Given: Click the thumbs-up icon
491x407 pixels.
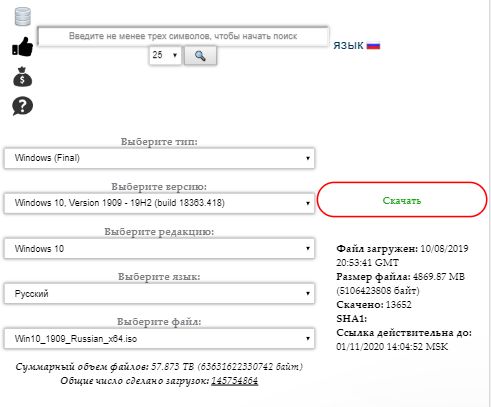Looking at the screenshot, I should (x=22, y=46).
